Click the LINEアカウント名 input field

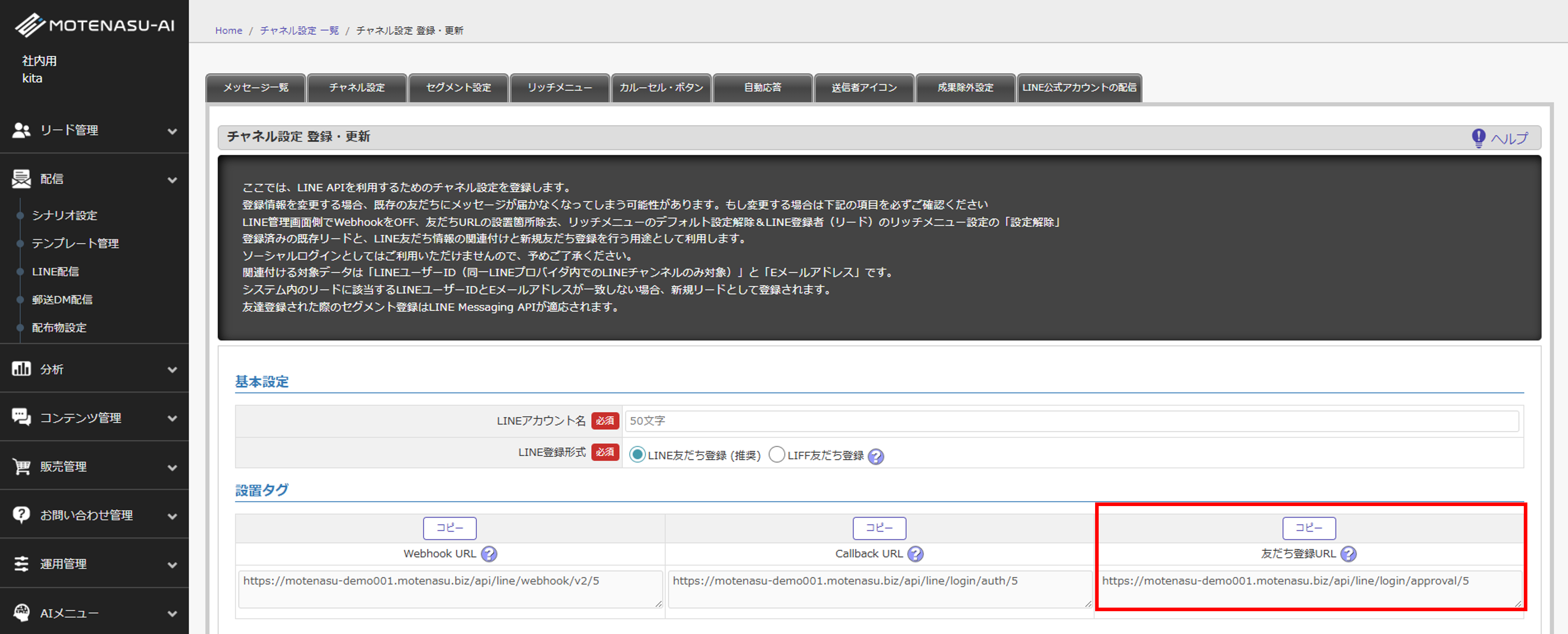tap(1071, 421)
